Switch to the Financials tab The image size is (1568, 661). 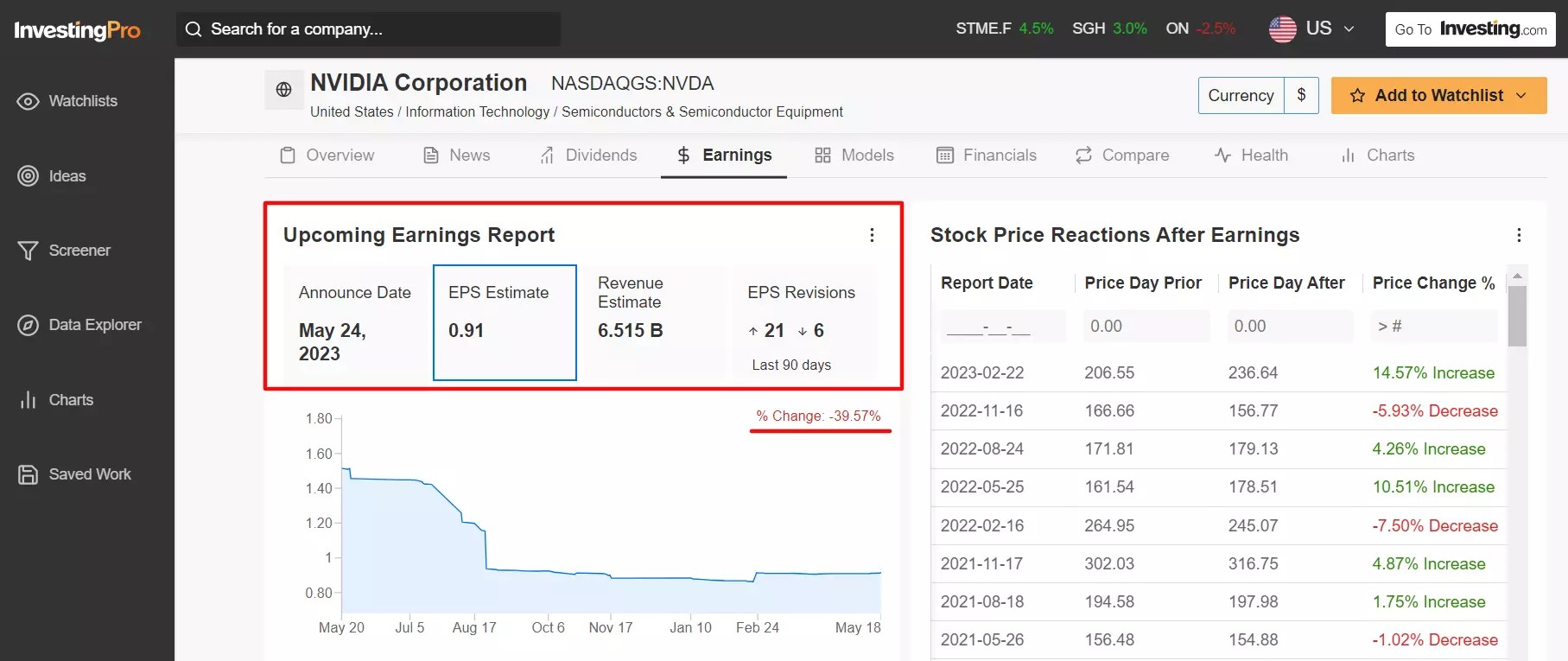click(x=987, y=156)
